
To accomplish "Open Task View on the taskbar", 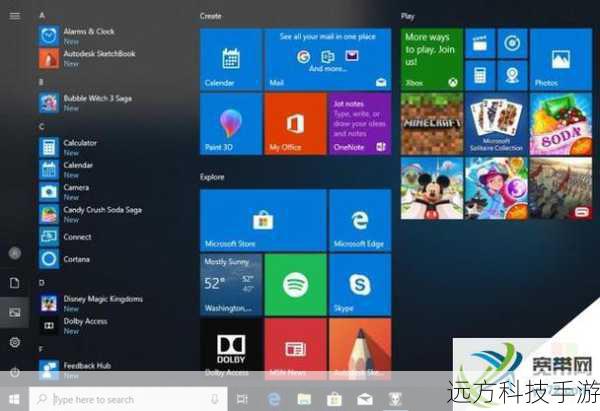I will [x=242, y=400].
